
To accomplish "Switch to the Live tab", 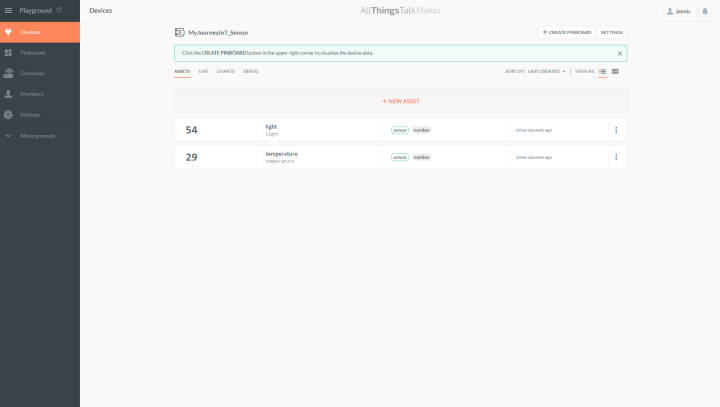I will point(203,71).
